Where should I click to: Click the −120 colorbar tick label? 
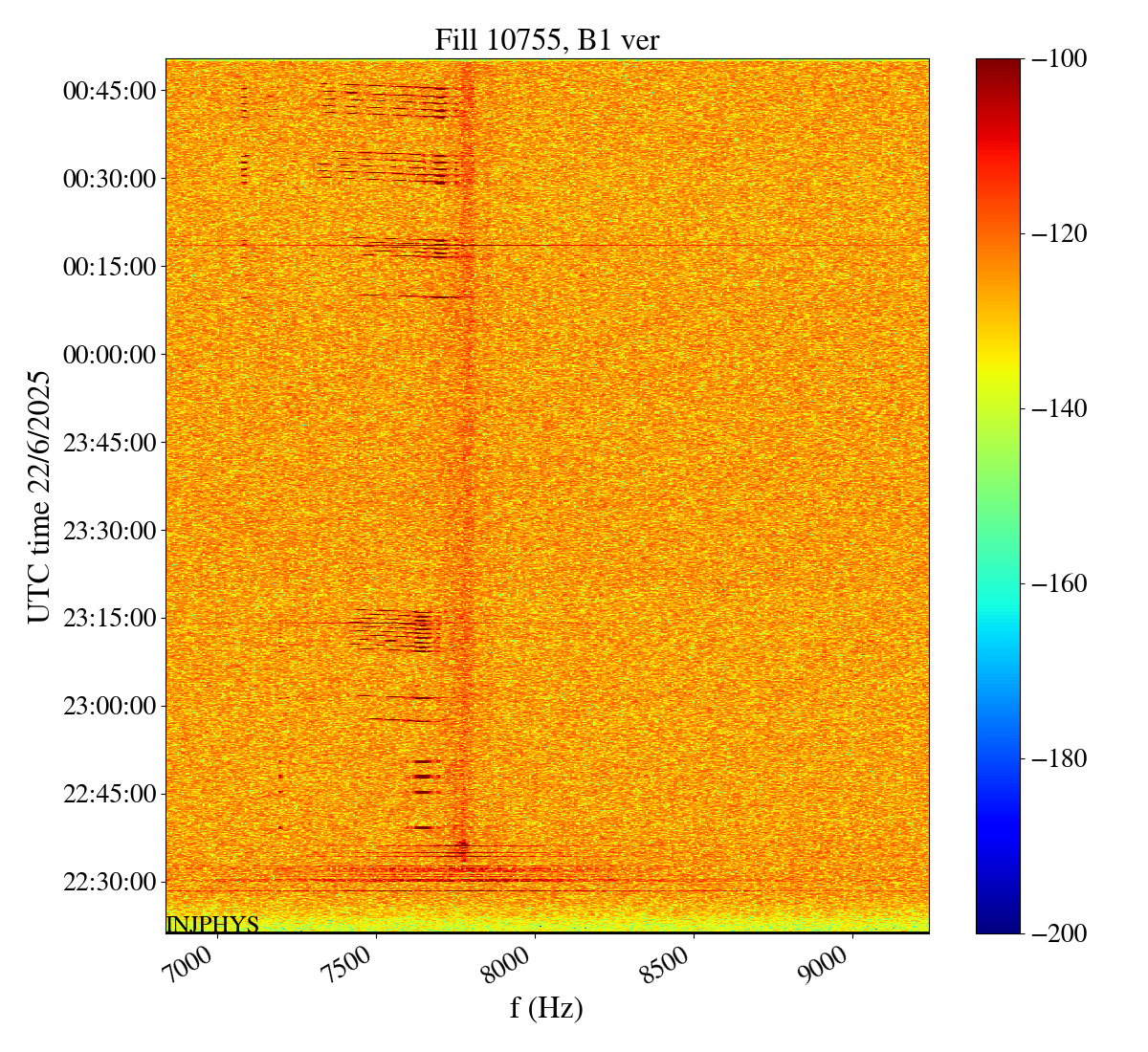click(x=1060, y=233)
